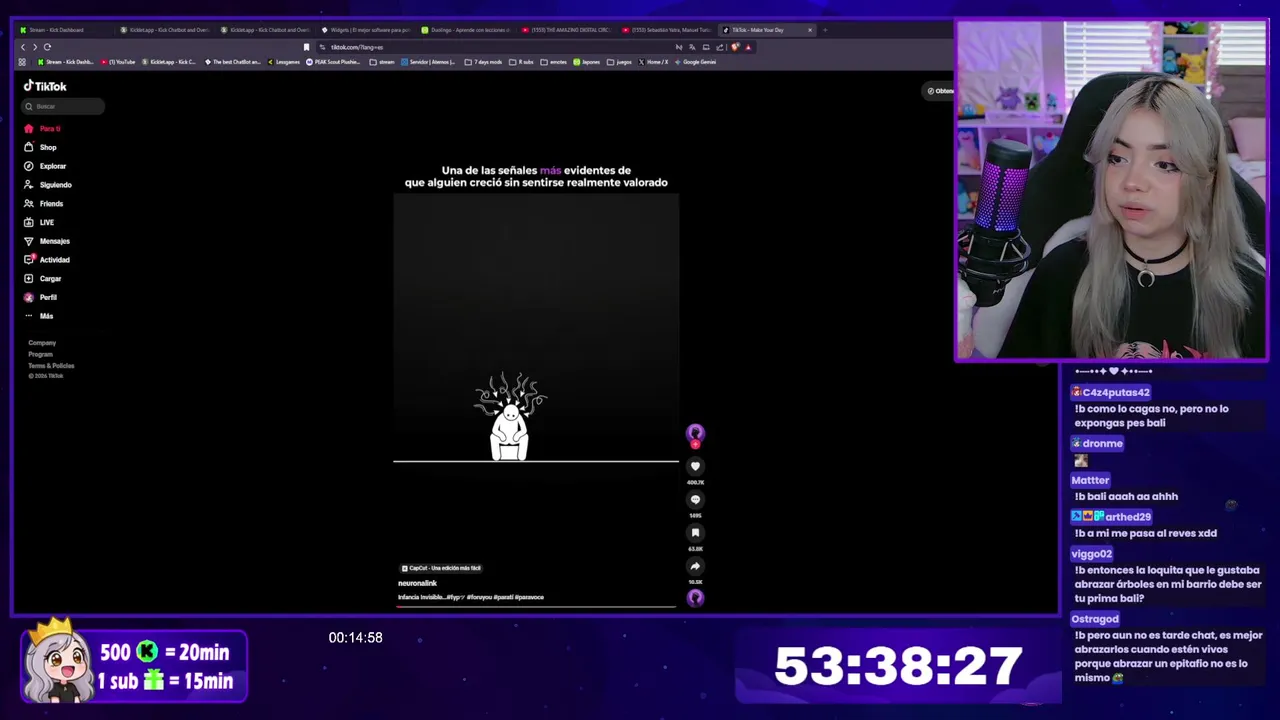This screenshot has height=720, width=1280.
Task: Seek on the video progress bar
Action: pos(536,607)
